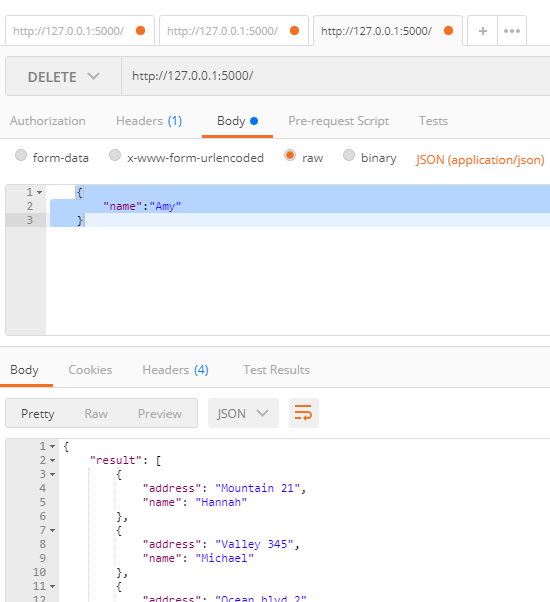Click the "Mountain 21" address value
The image size is (550, 602).
(x=258, y=488)
